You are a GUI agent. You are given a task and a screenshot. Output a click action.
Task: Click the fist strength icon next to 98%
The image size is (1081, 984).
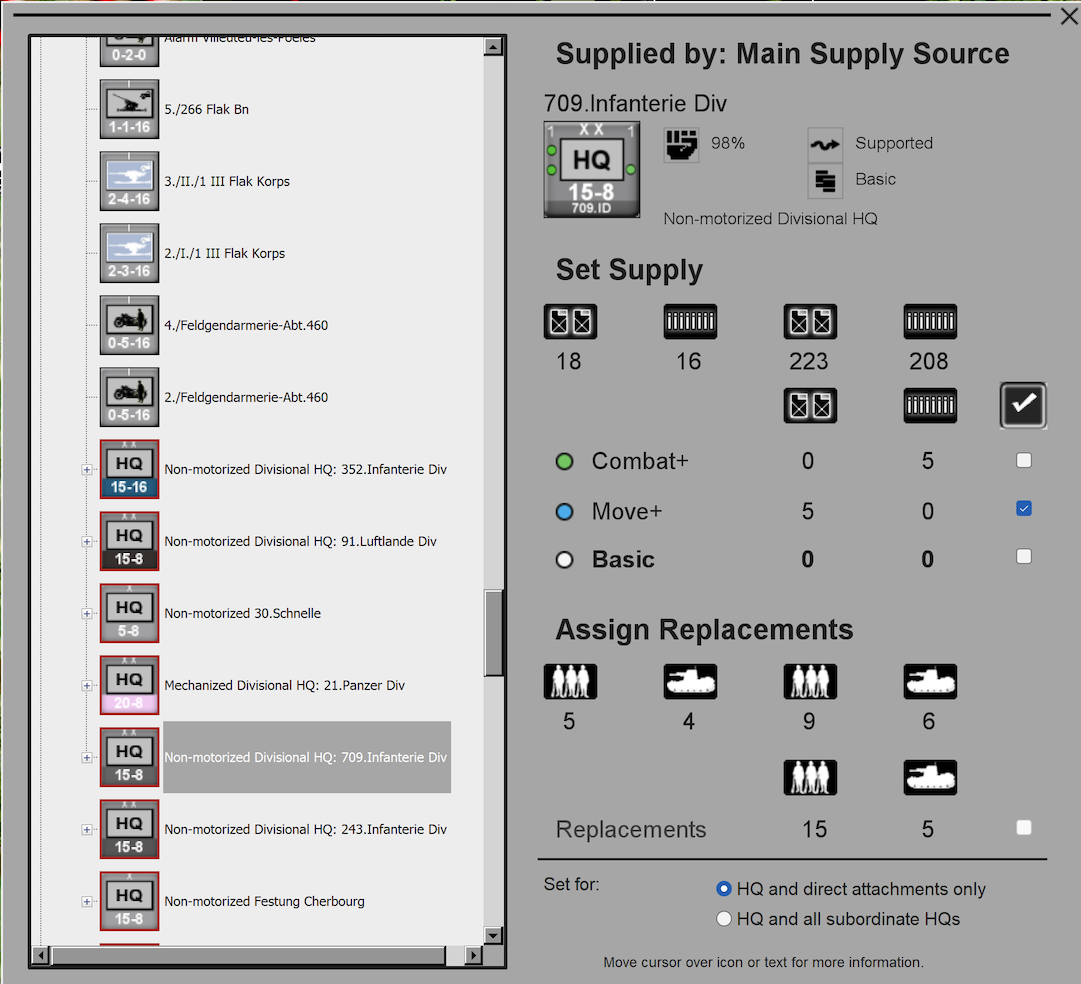(x=681, y=145)
